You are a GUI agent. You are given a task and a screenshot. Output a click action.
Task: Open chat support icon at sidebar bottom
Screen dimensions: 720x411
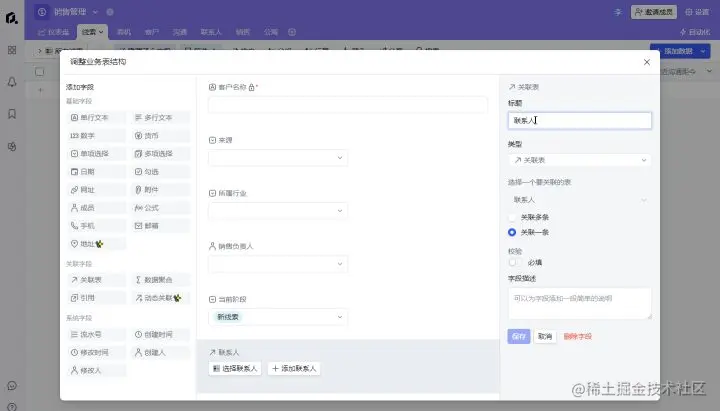tap(12, 386)
